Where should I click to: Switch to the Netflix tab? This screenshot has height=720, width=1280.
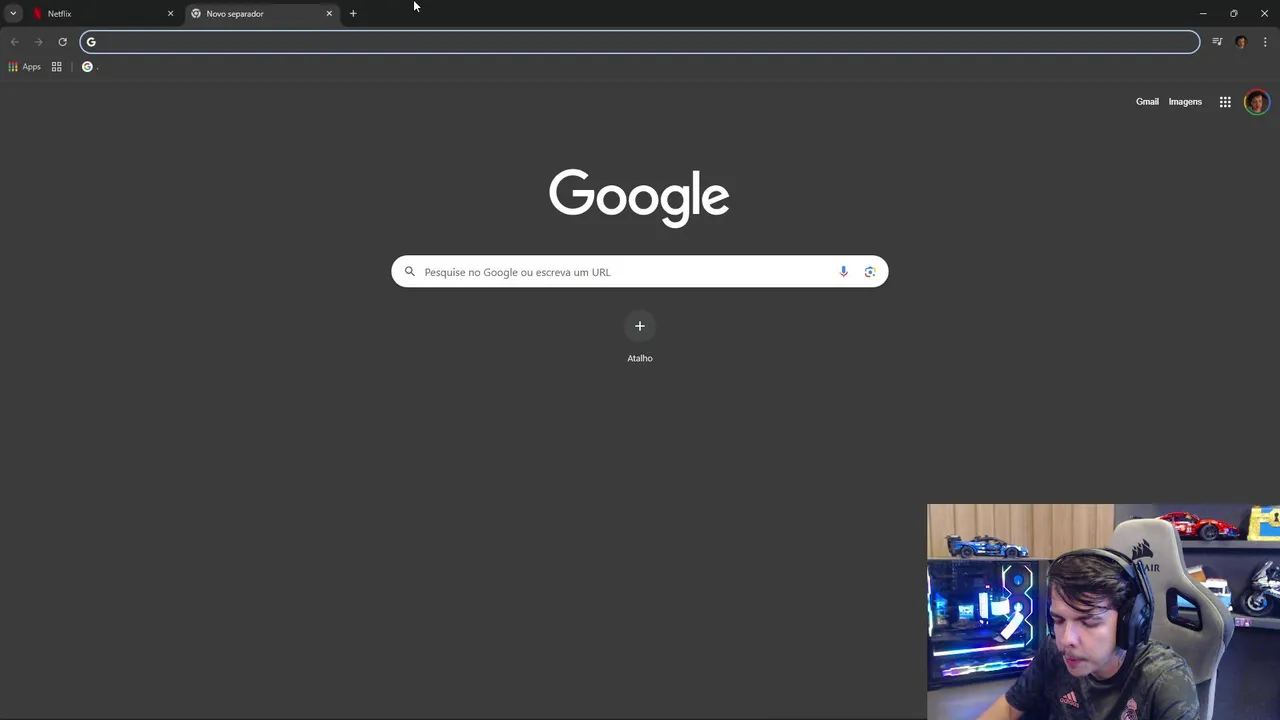tap(103, 13)
